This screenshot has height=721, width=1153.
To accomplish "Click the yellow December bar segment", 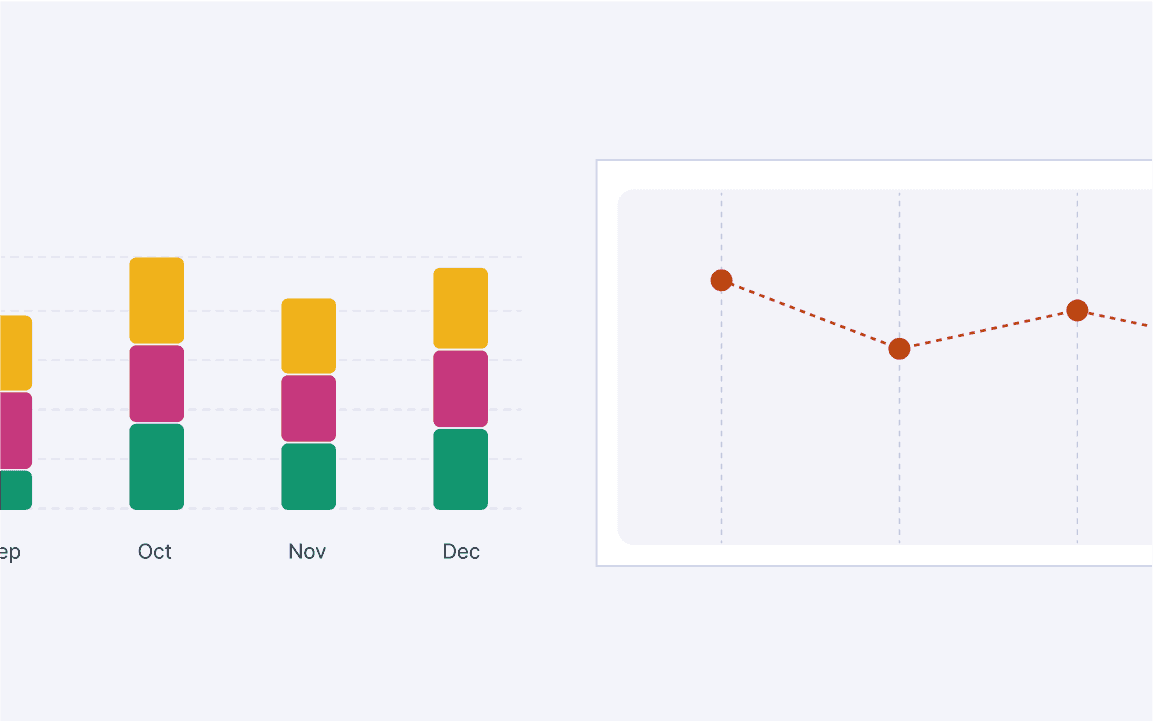I will pos(460,308).
